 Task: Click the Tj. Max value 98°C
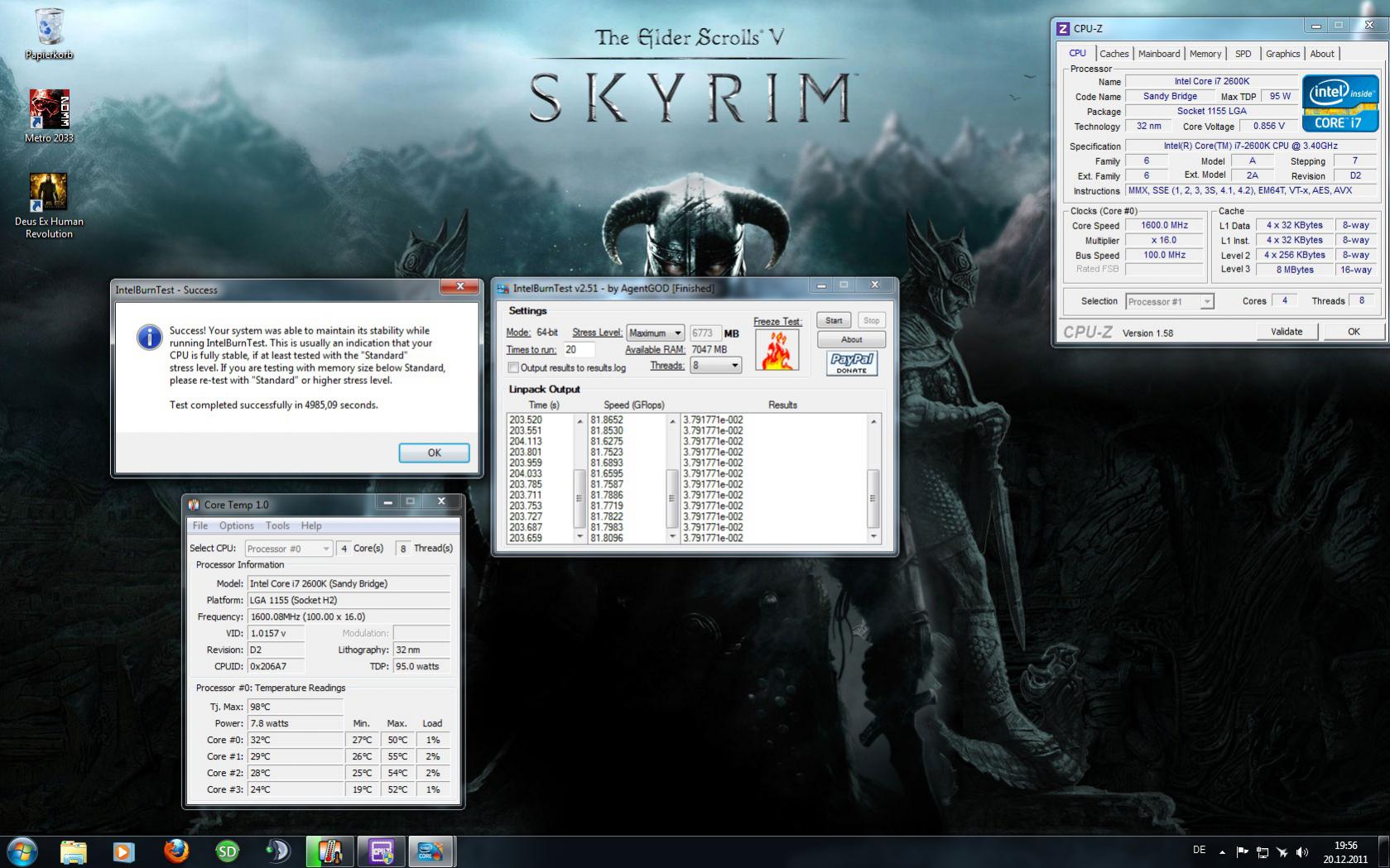(295, 707)
